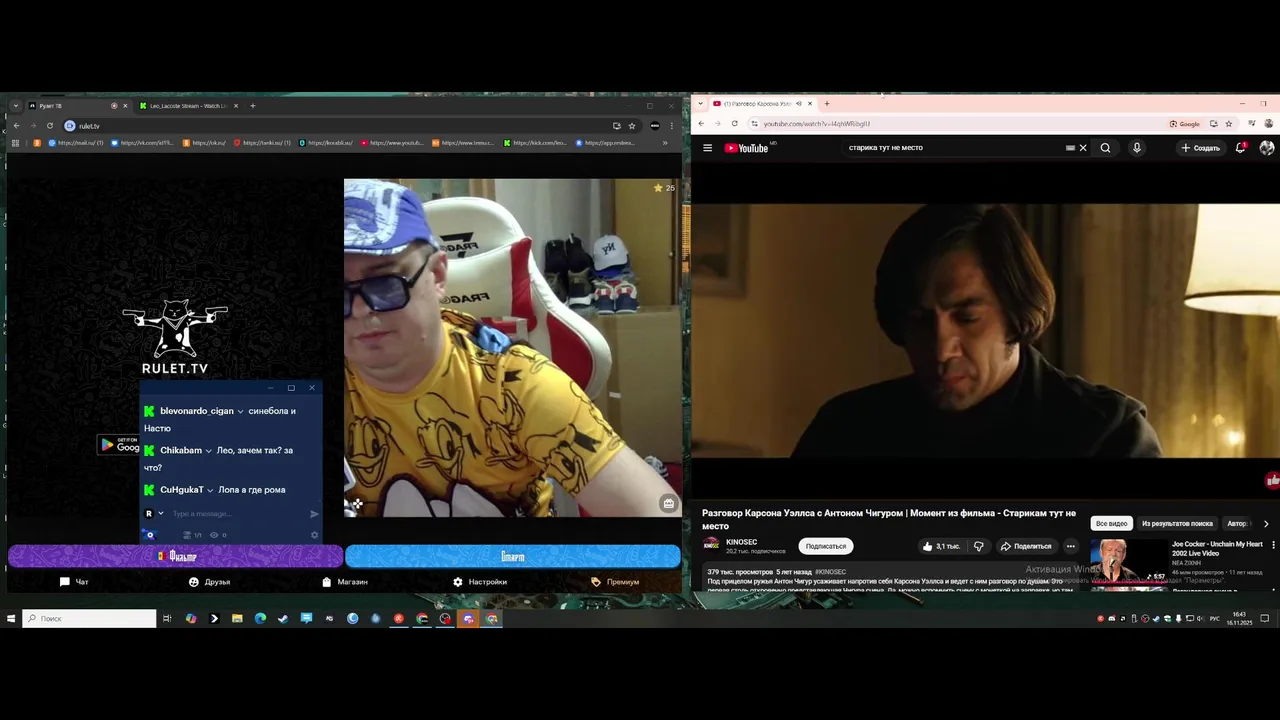Click the blue Старт button
Screen dimensions: 1280x720
point(512,556)
